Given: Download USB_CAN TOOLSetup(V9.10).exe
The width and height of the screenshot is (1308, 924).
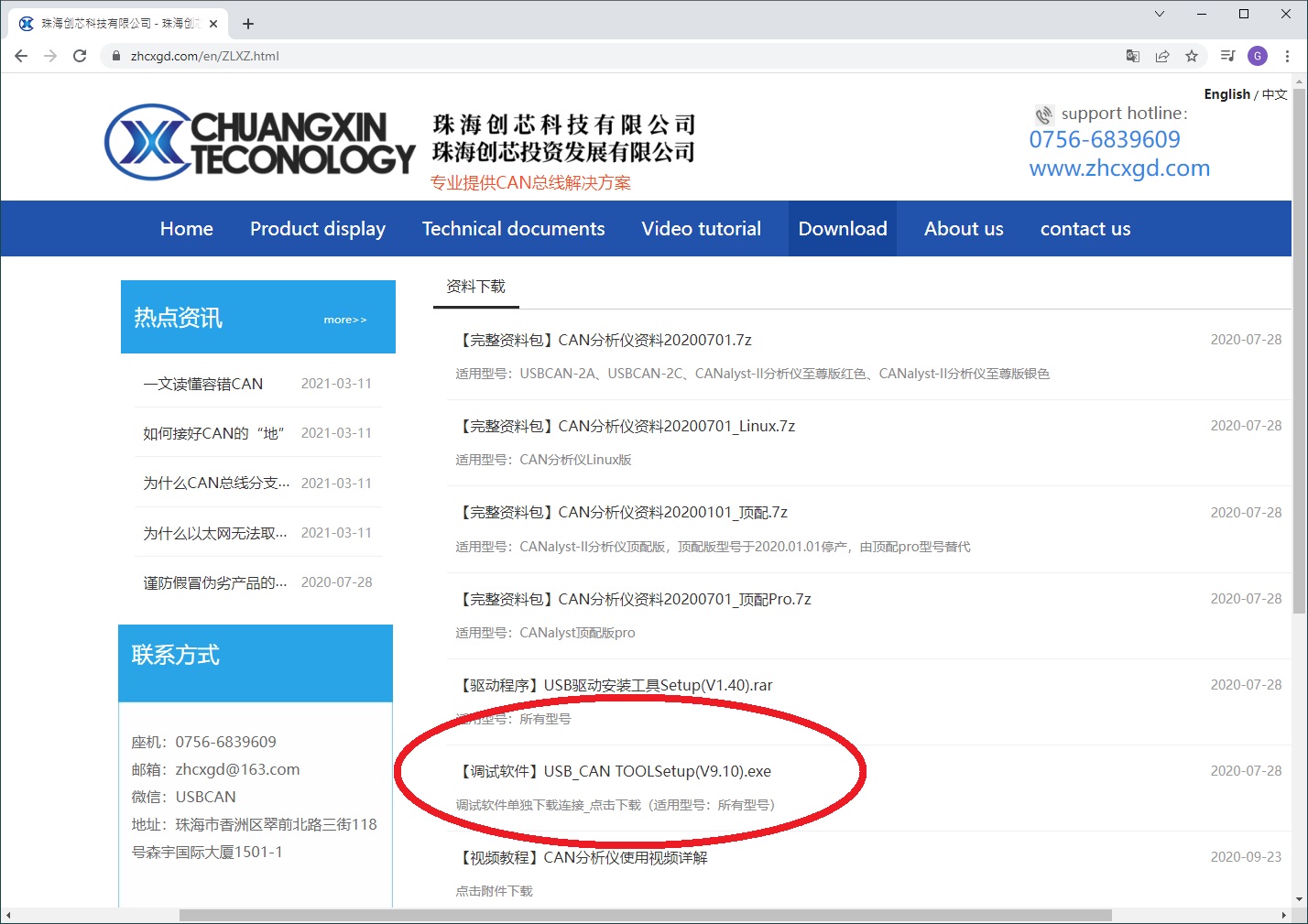Looking at the screenshot, I should click(614, 771).
